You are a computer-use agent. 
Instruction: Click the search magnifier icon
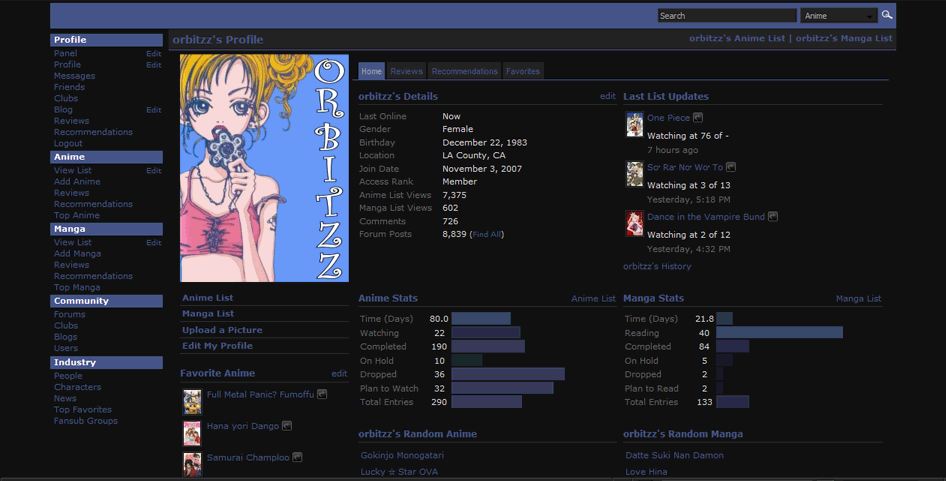tap(886, 15)
